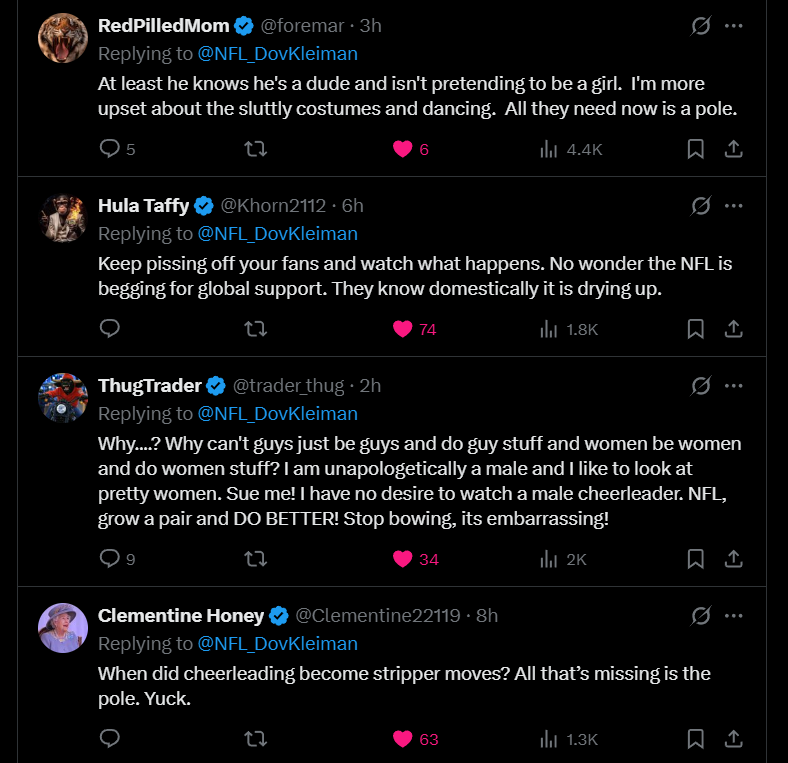Share Clementine Honey's tweet
The width and height of the screenshot is (788, 763).
pyautogui.click(x=733, y=739)
